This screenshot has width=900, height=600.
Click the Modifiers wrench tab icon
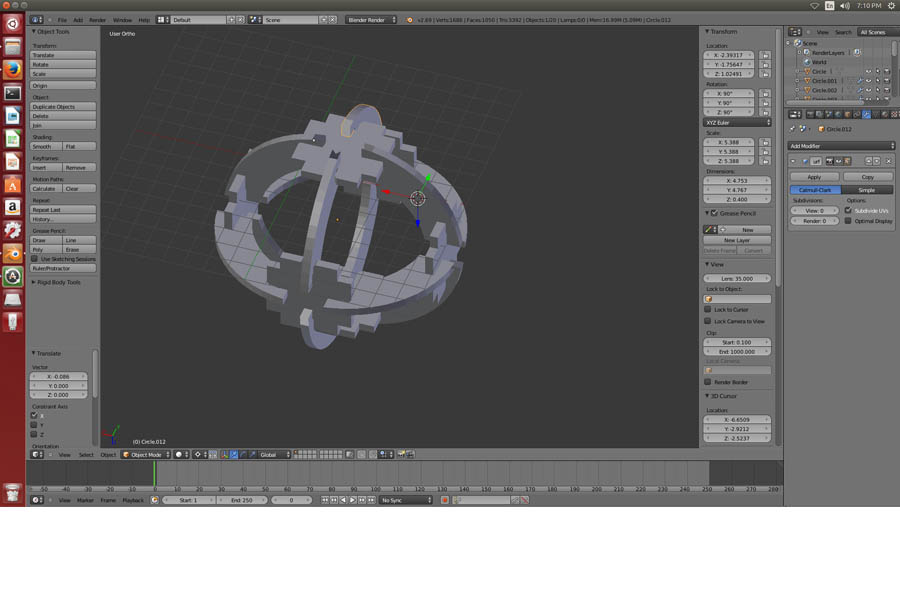tap(865, 115)
